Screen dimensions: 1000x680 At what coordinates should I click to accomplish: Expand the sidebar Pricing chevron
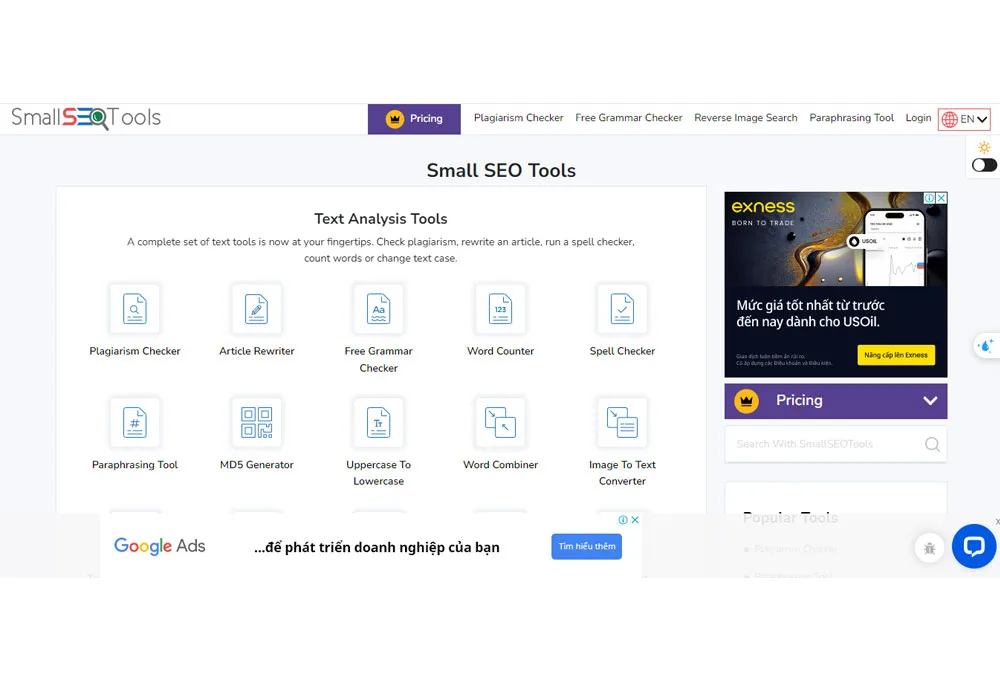(x=930, y=401)
